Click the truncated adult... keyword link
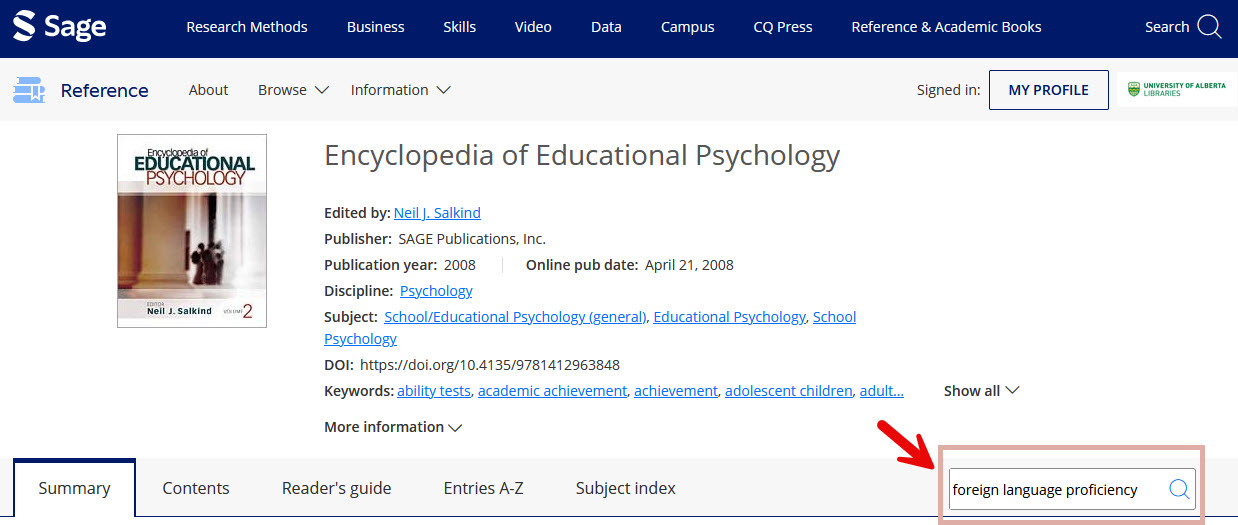This screenshot has width=1238, height=525. [882, 391]
